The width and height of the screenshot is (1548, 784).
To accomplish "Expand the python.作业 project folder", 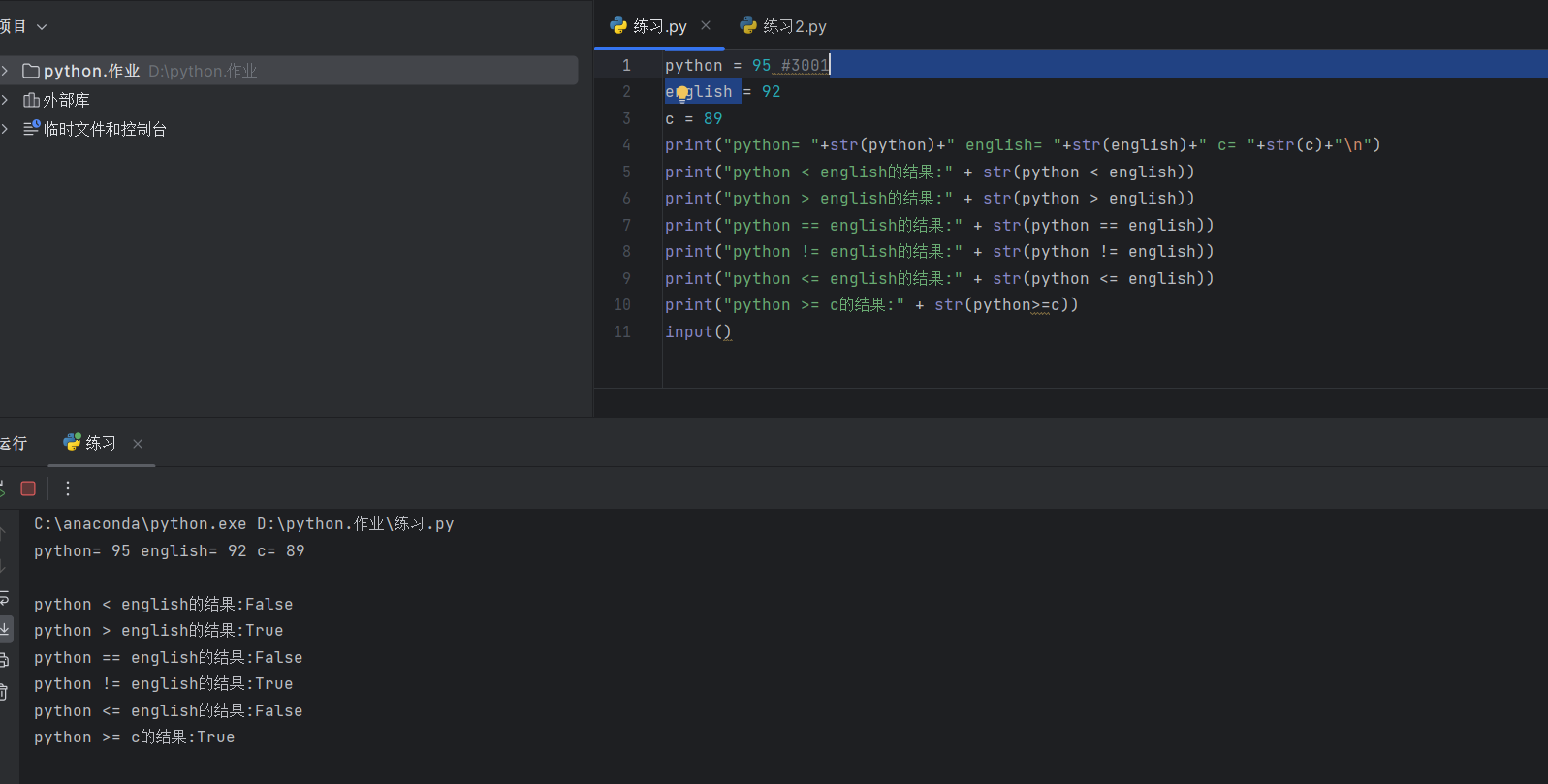I will click(x=5, y=71).
